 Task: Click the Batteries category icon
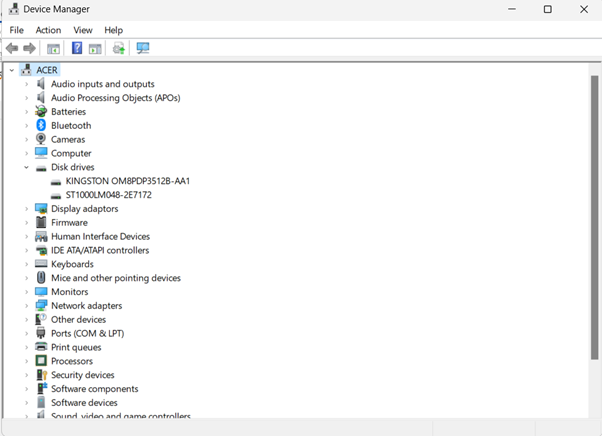[x=41, y=112]
